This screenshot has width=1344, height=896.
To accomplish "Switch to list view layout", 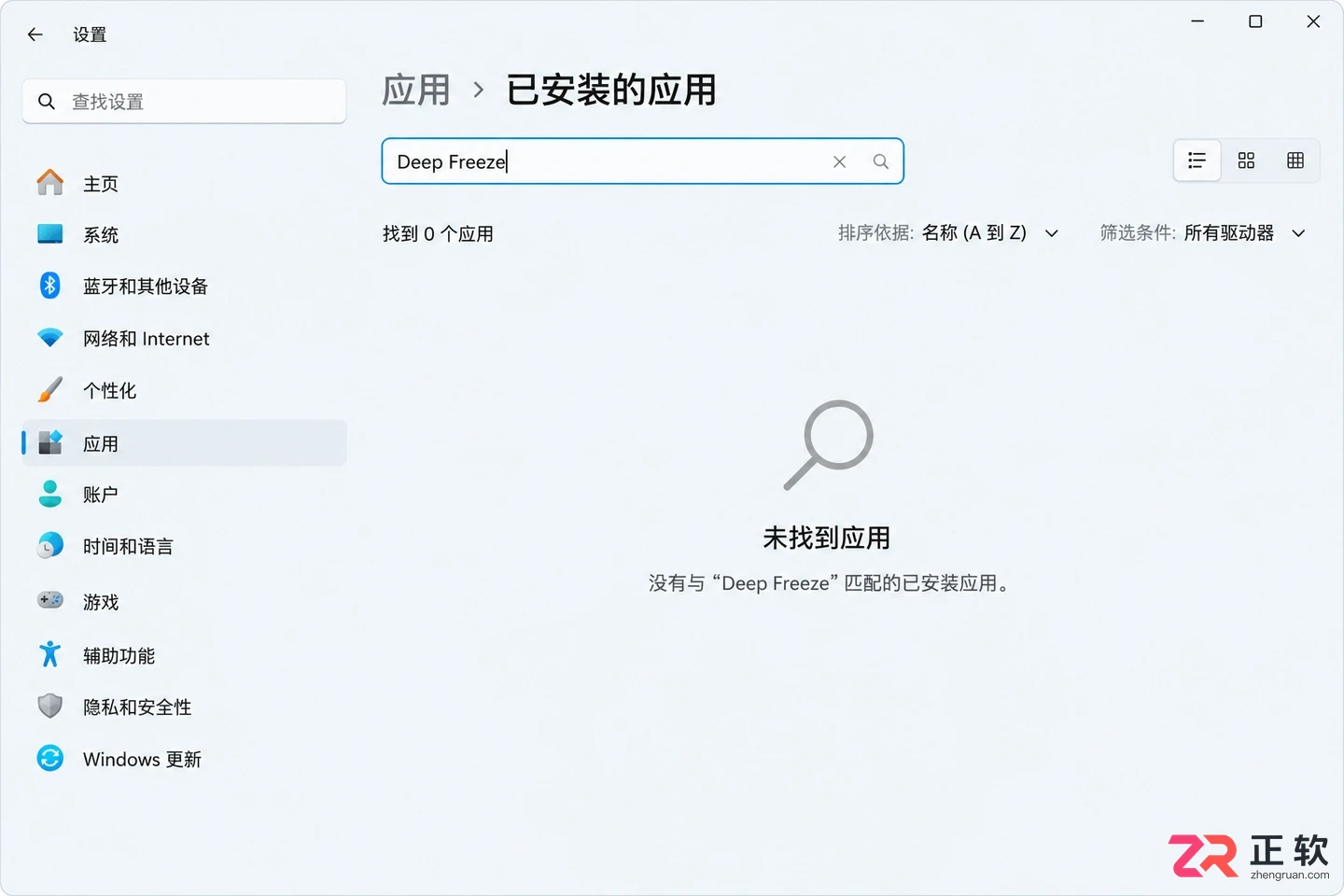I will pos(1197,161).
